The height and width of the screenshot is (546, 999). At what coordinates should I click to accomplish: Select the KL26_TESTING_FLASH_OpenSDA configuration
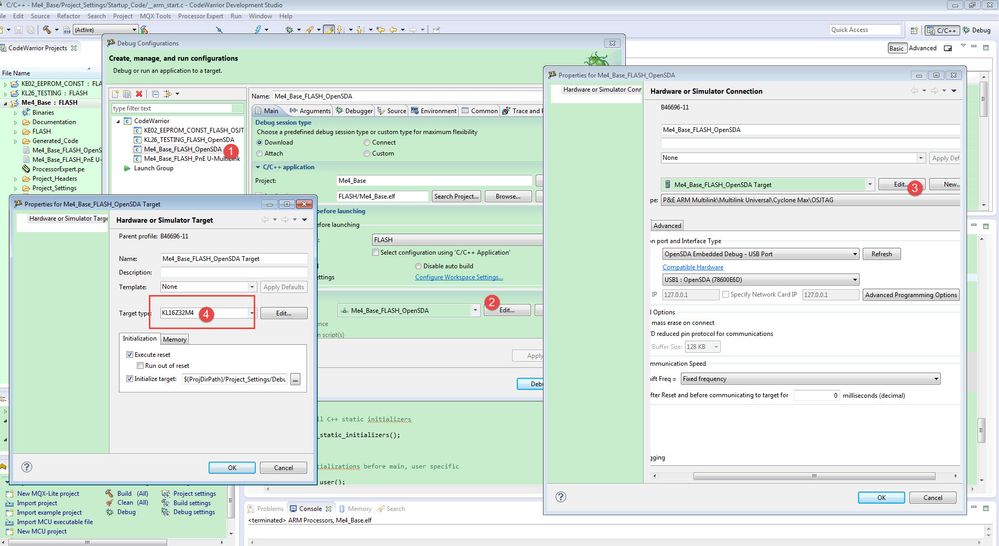(189, 140)
